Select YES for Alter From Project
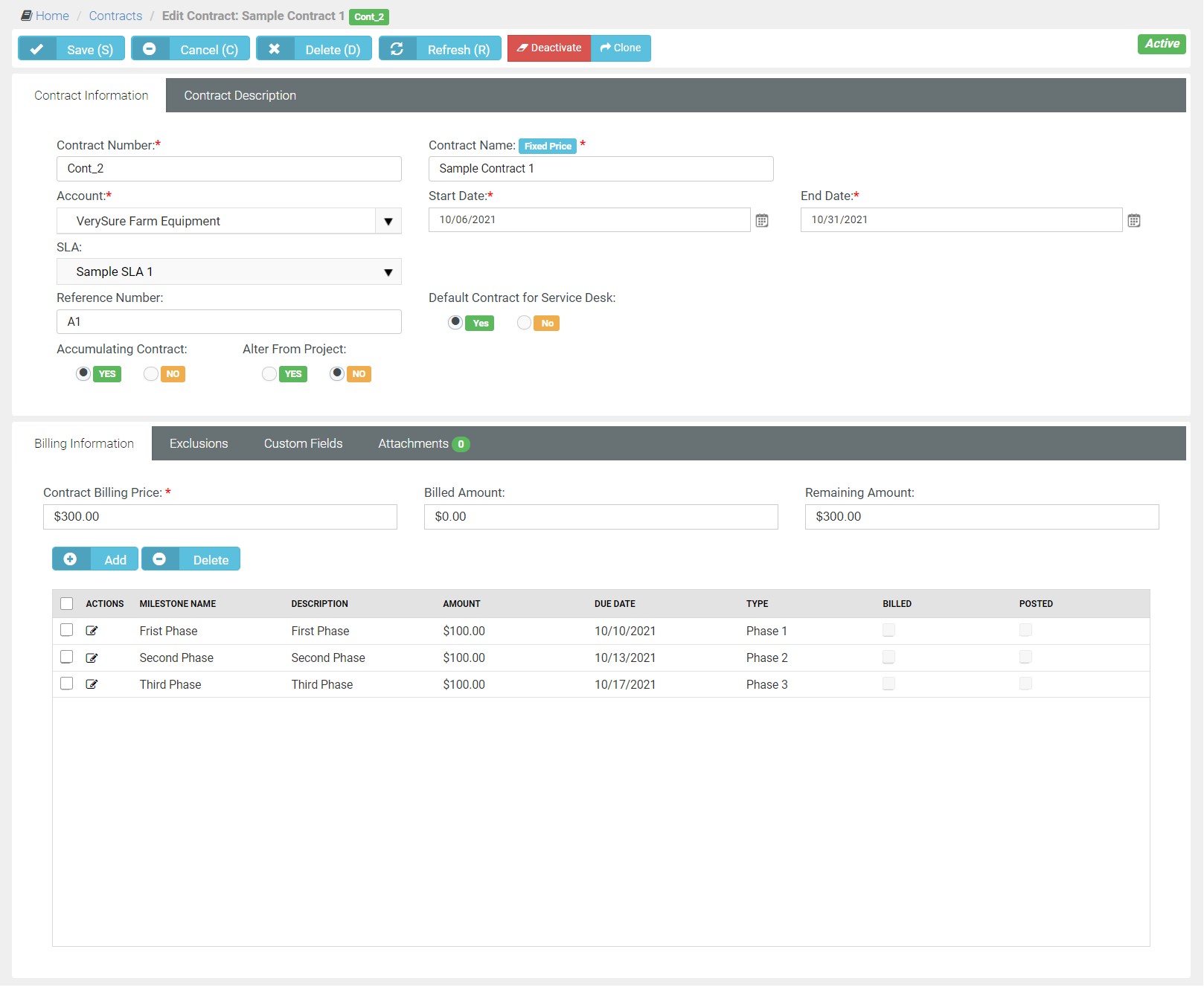This screenshot has height=987, width=1204. 269,373
